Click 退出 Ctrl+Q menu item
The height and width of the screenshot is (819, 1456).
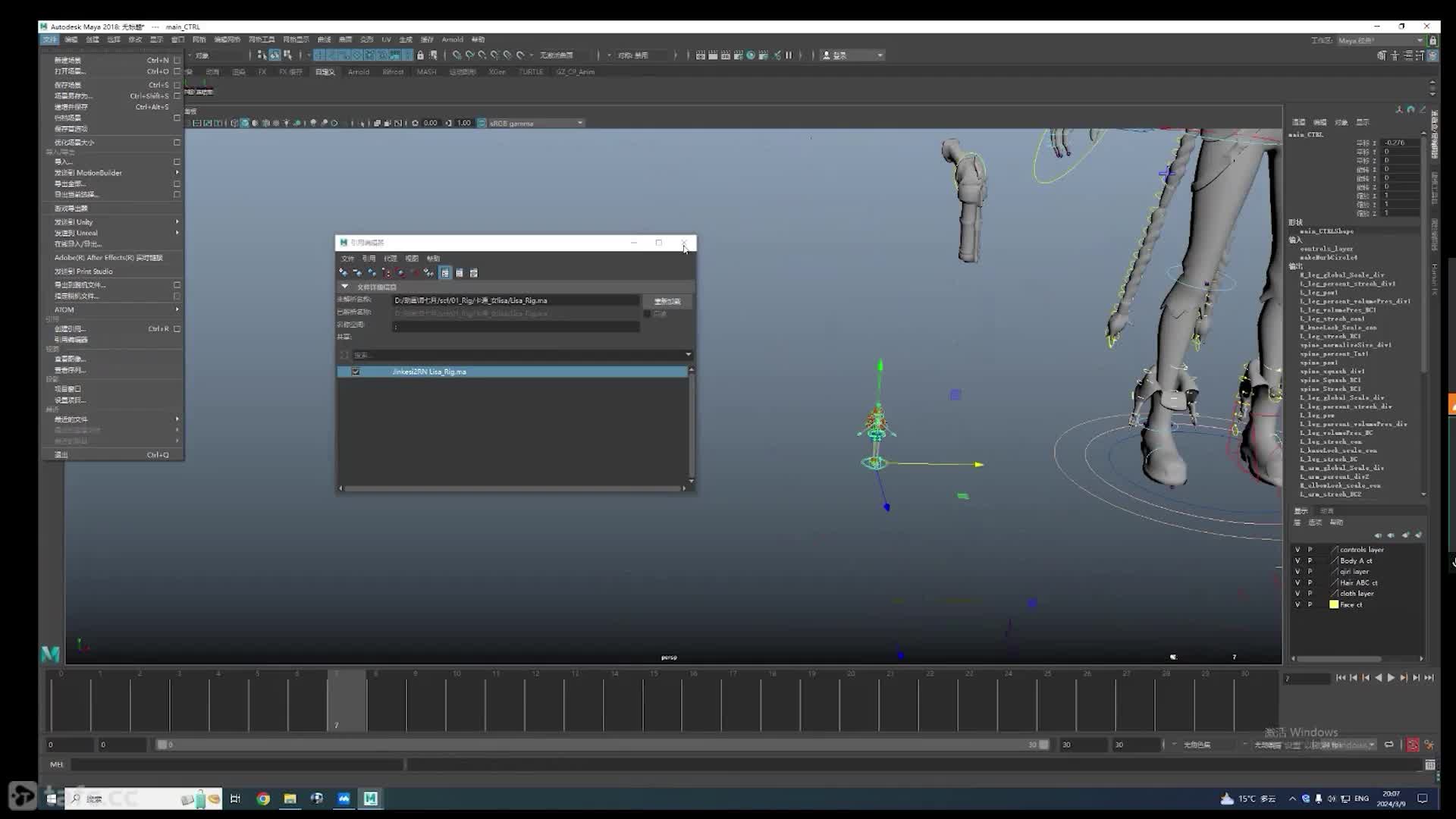coord(112,455)
